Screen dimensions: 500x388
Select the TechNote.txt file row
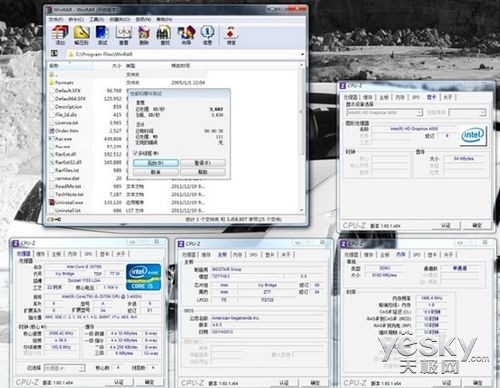(128, 194)
